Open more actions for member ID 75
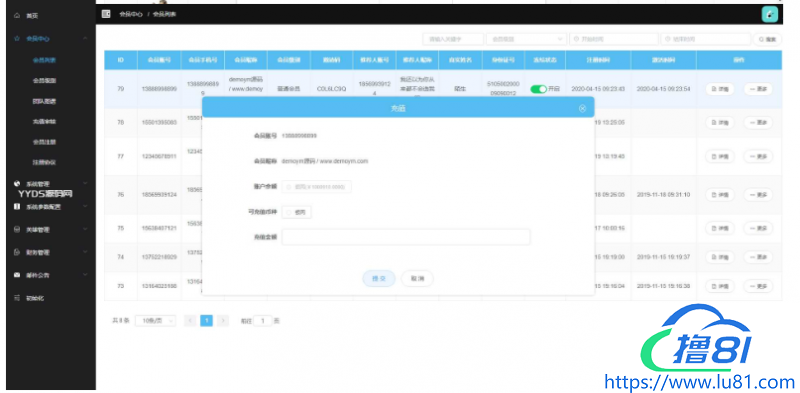This screenshot has height=393, width=800. point(758,228)
